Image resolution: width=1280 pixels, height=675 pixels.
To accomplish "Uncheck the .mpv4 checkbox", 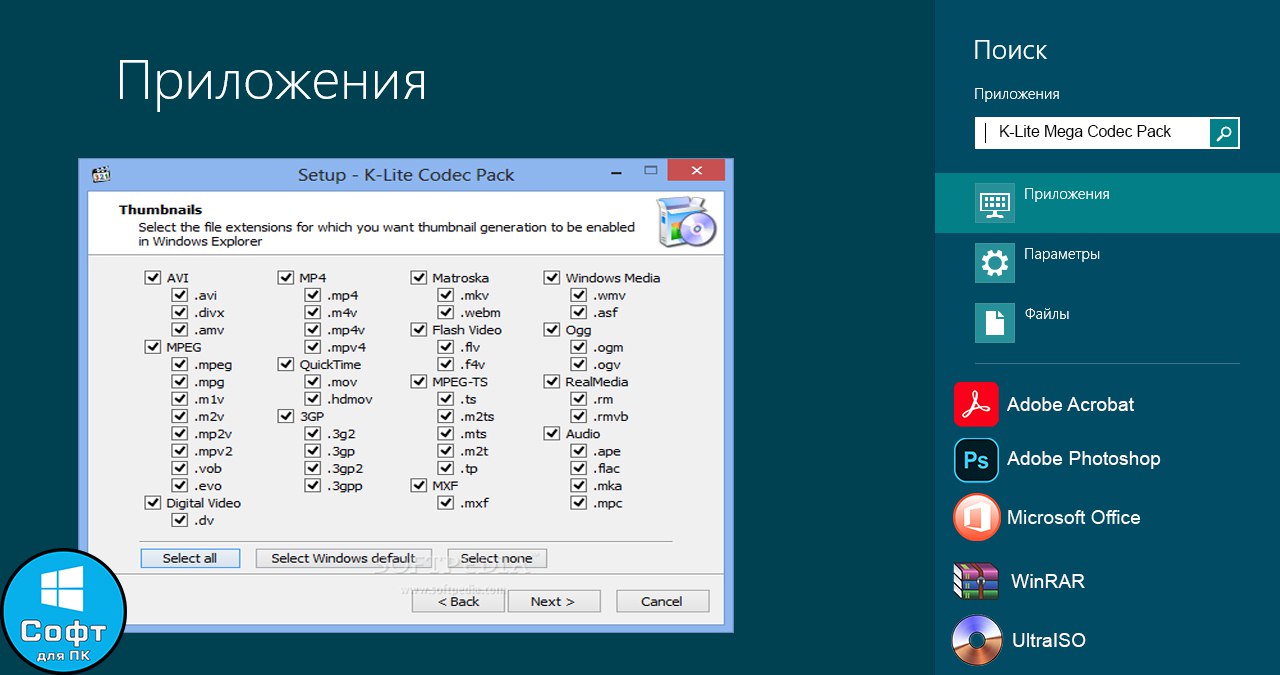I will pyautogui.click(x=312, y=347).
